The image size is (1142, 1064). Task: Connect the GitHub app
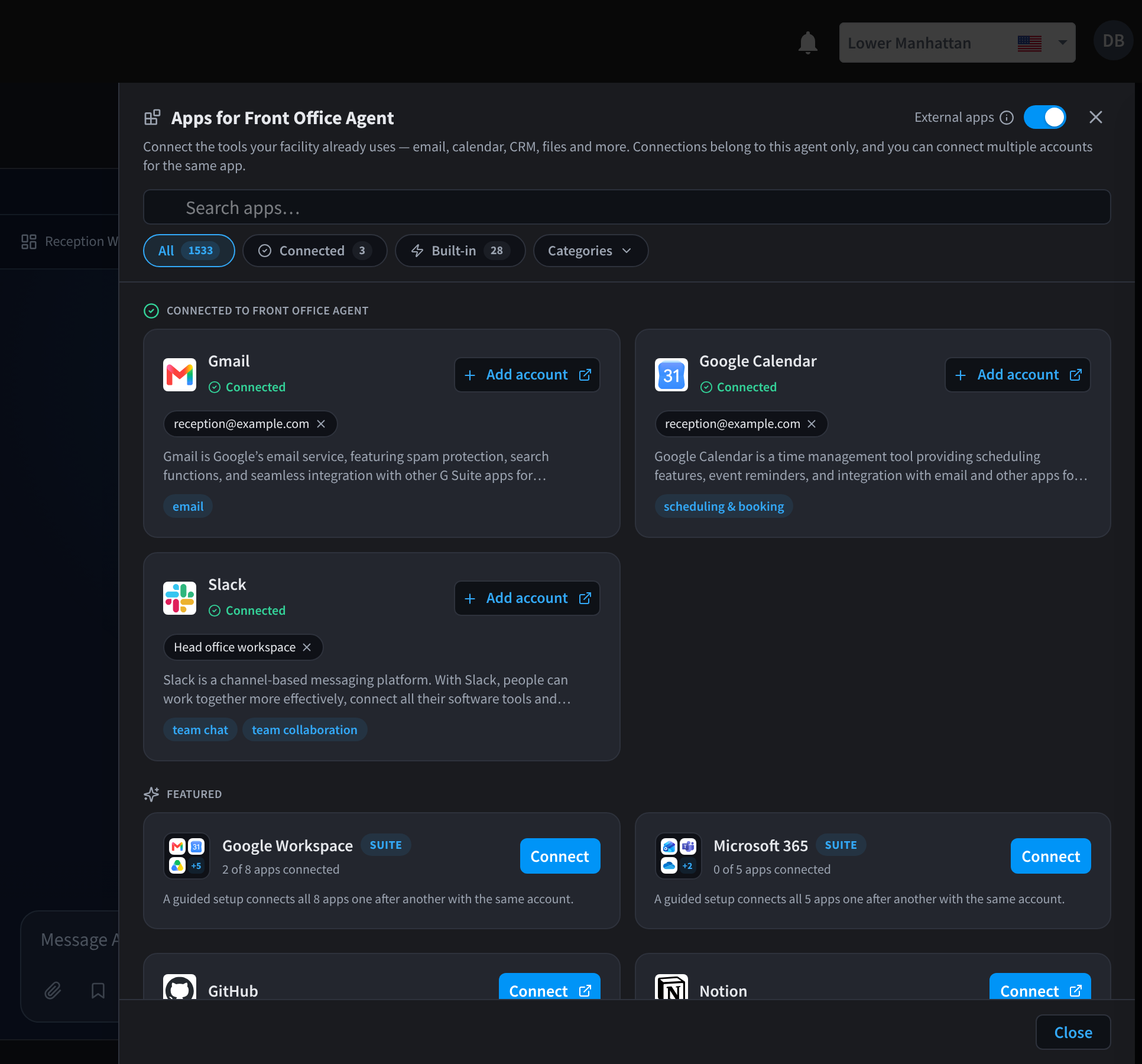click(x=550, y=987)
